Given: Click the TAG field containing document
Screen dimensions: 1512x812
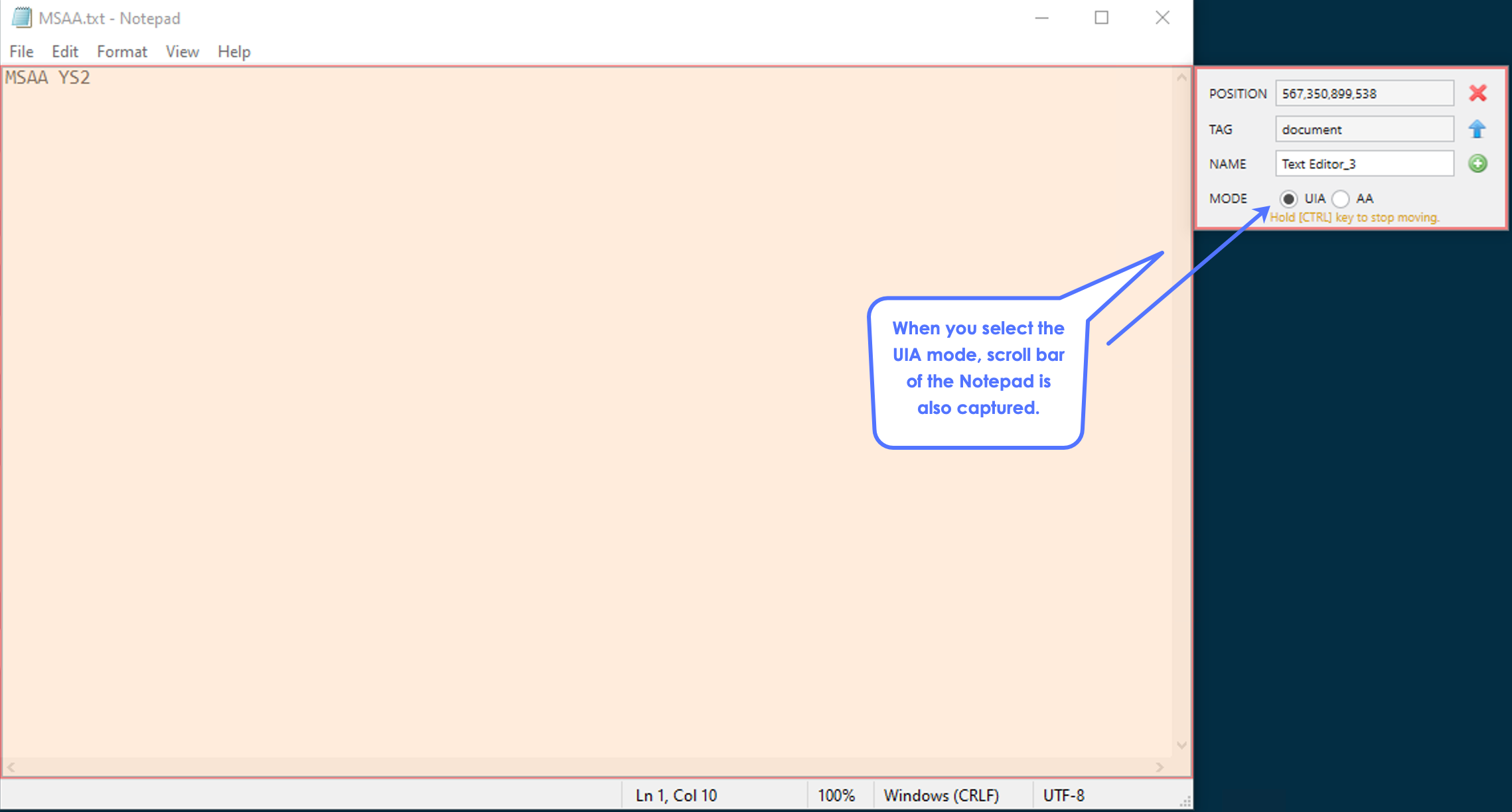Looking at the screenshot, I should (1365, 129).
